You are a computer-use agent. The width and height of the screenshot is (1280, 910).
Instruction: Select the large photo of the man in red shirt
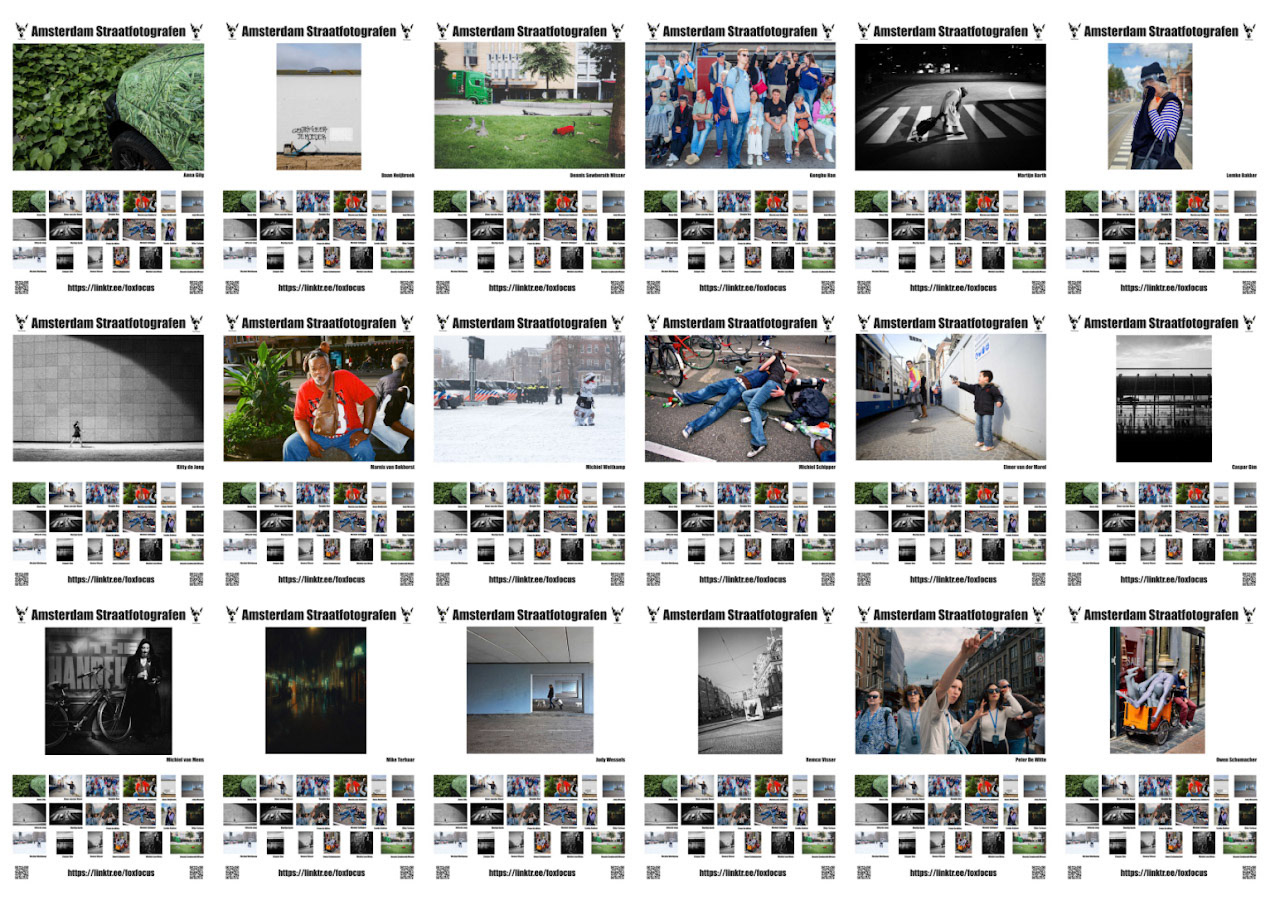point(318,398)
